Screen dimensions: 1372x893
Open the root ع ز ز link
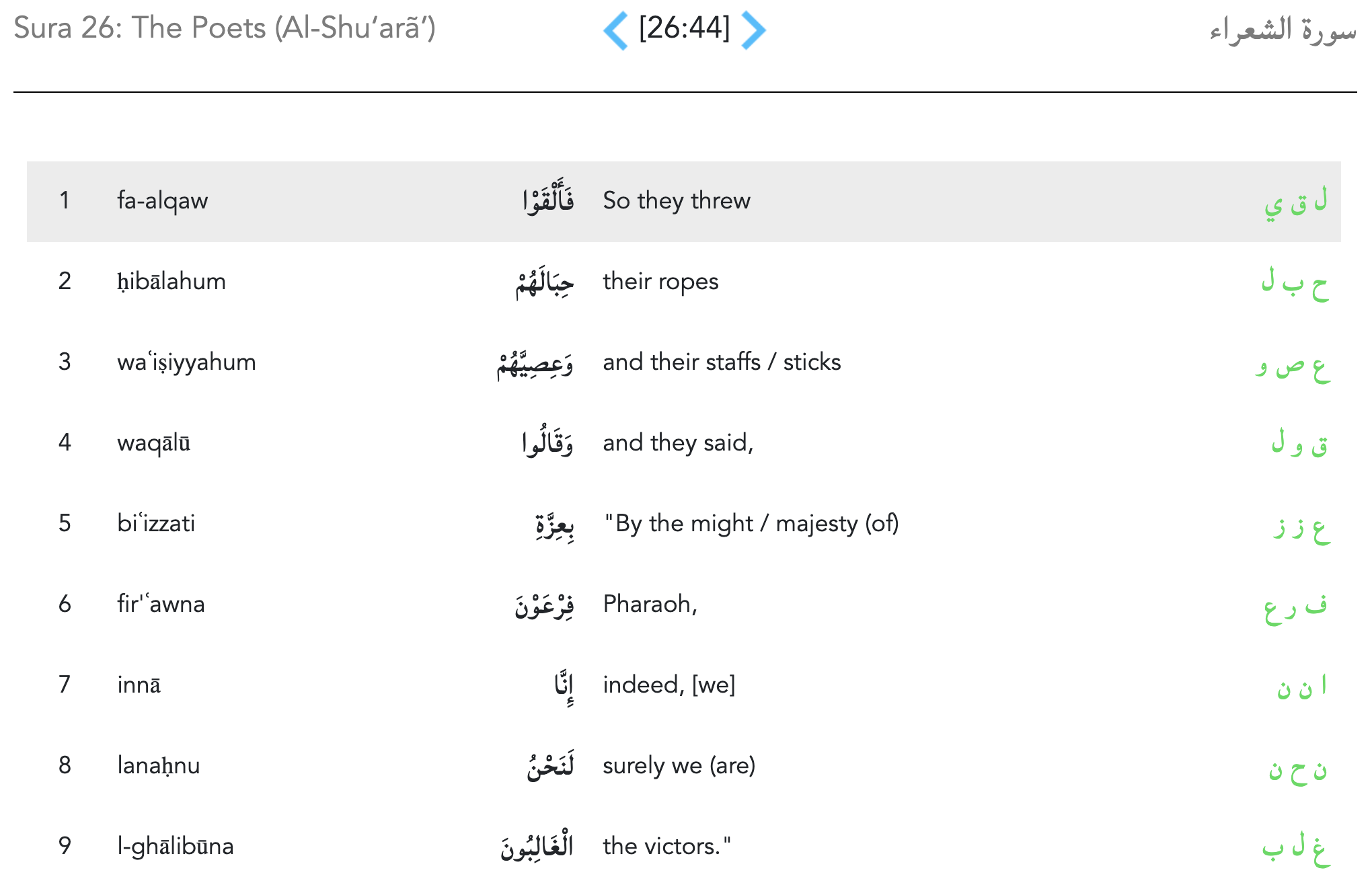1301,526
